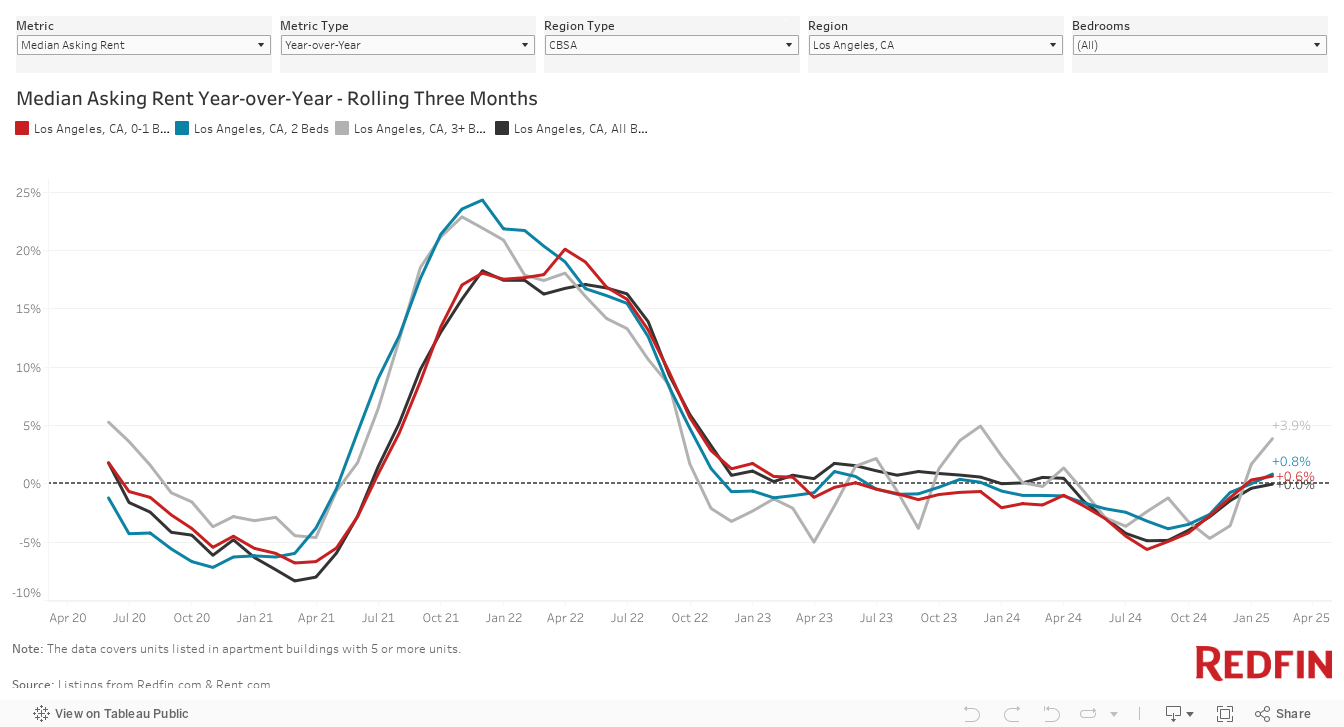Click the Revert icon in toolbar
1344x727 pixels.
pyautogui.click(x=1050, y=713)
